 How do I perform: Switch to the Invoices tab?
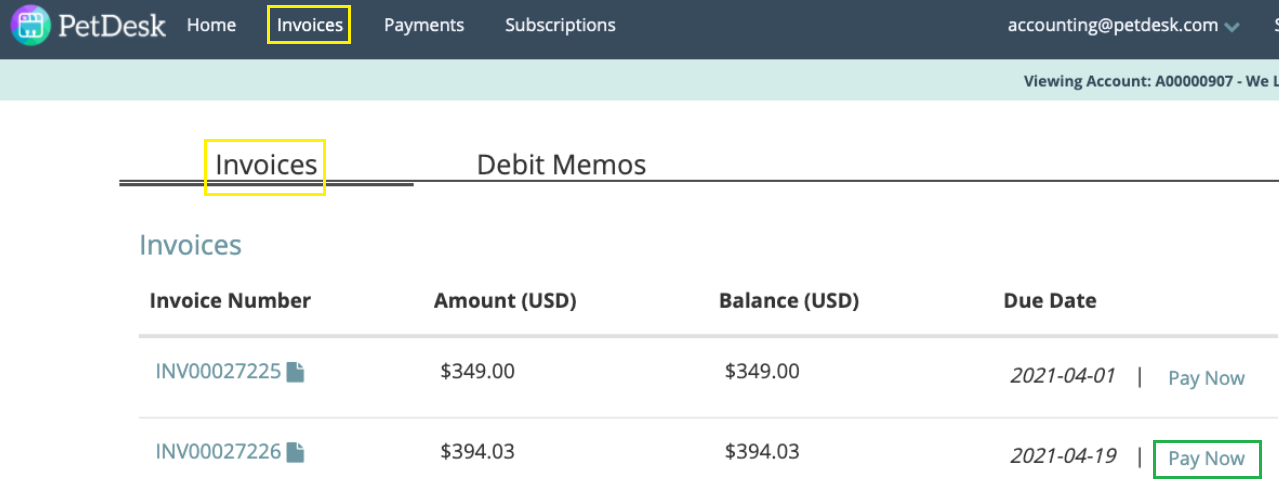coord(266,165)
